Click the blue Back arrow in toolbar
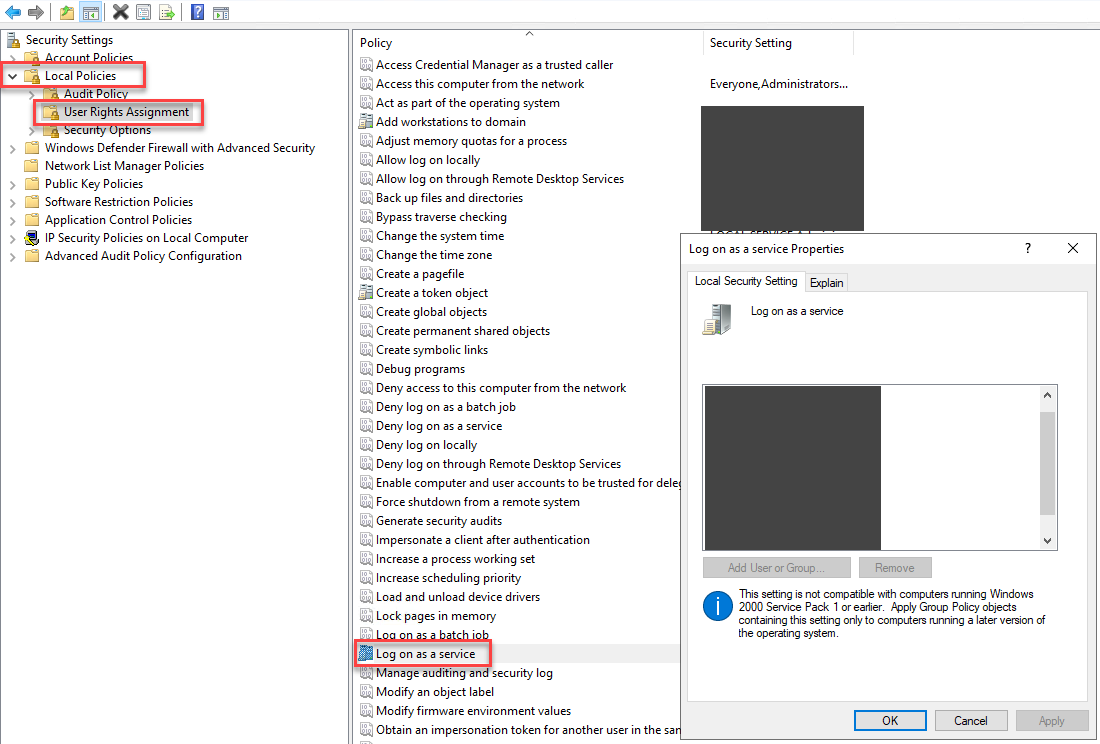This screenshot has height=744, width=1100. point(13,12)
